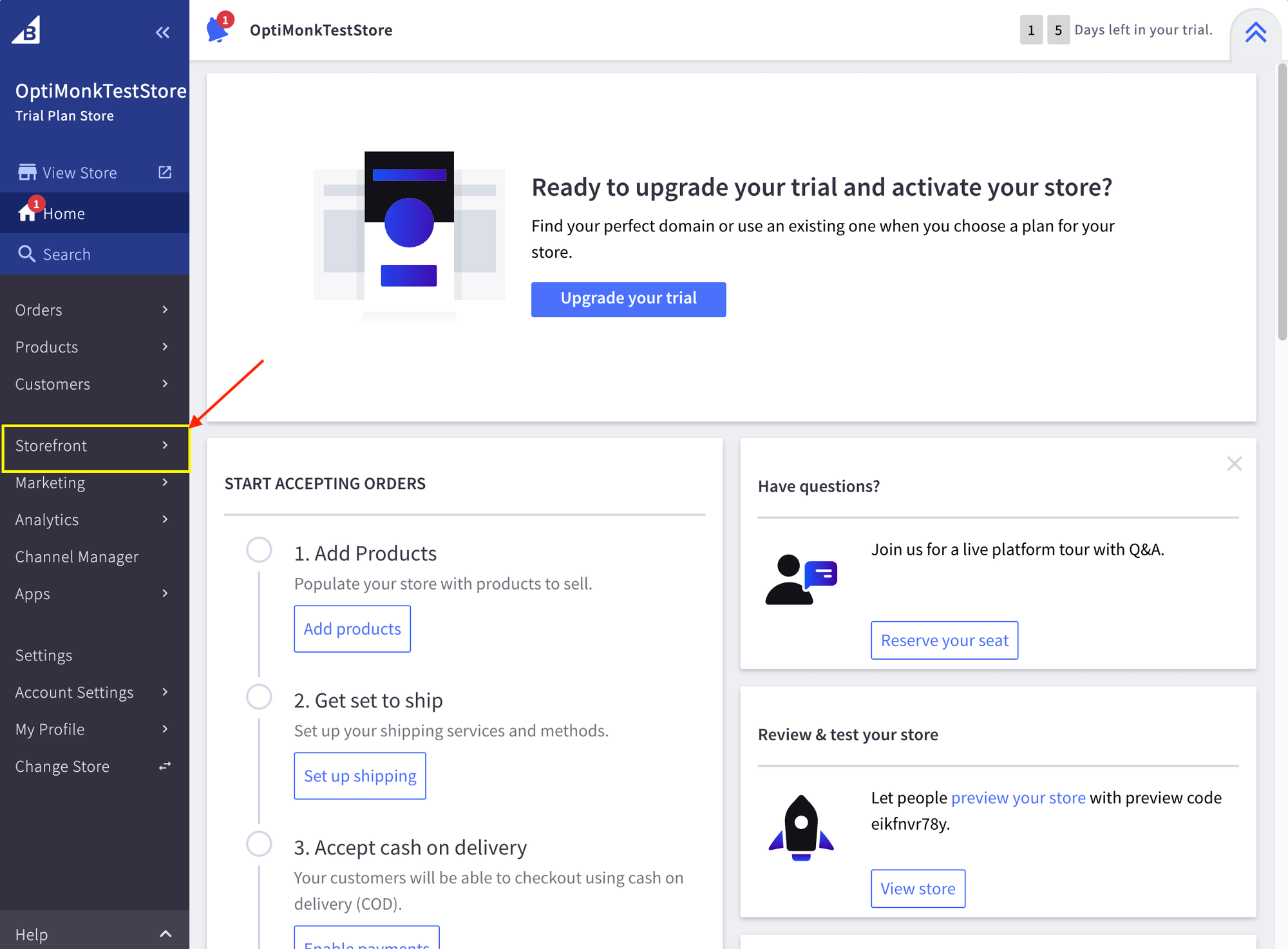Click the page vertical scrollbar

[1282, 202]
